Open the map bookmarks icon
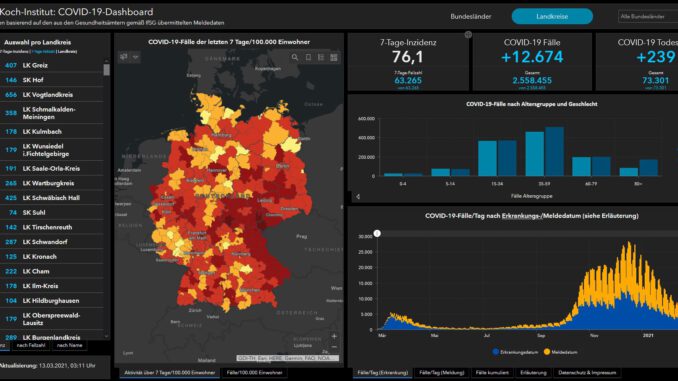 [x=308, y=57]
